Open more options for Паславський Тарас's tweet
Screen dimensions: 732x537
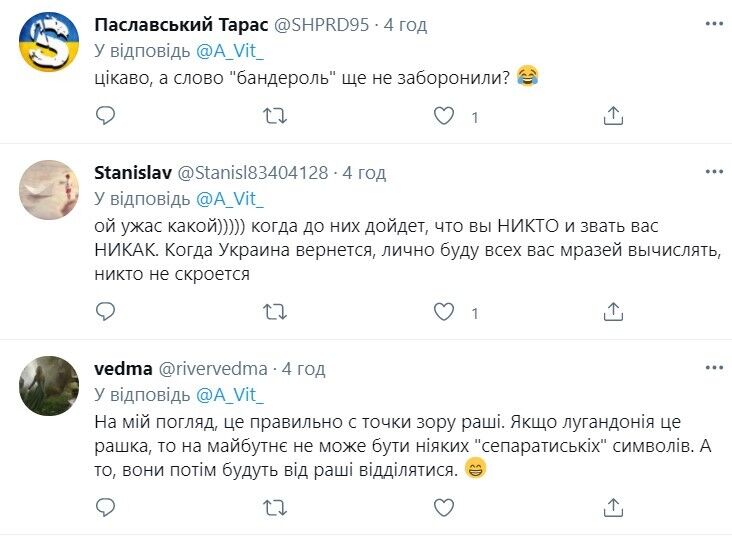coord(713,25)
